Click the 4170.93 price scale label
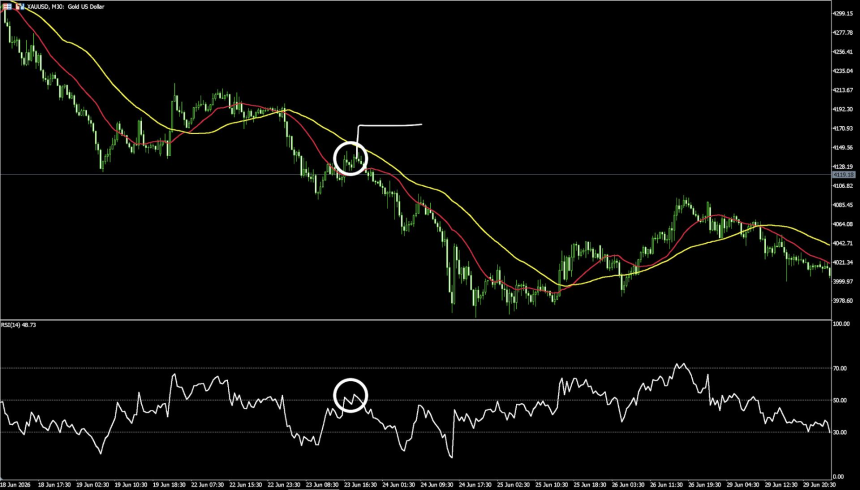Viewport: 860px width, 490px height. pyautogui.click(x=842, y=128)
